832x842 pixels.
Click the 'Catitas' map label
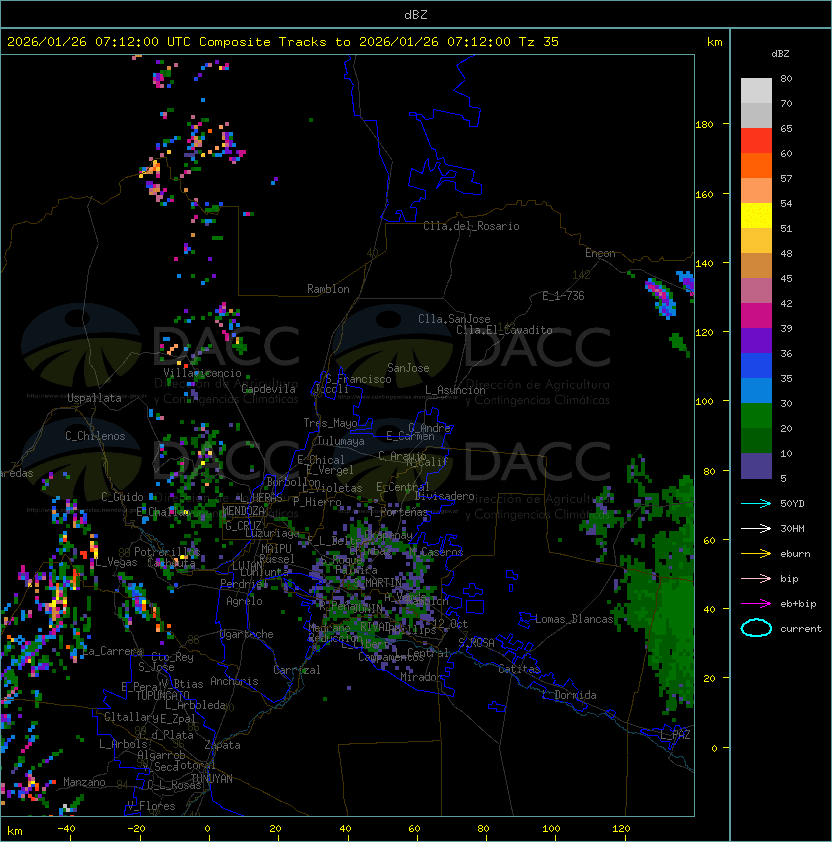pyautogui.click(x=519, y=669)
